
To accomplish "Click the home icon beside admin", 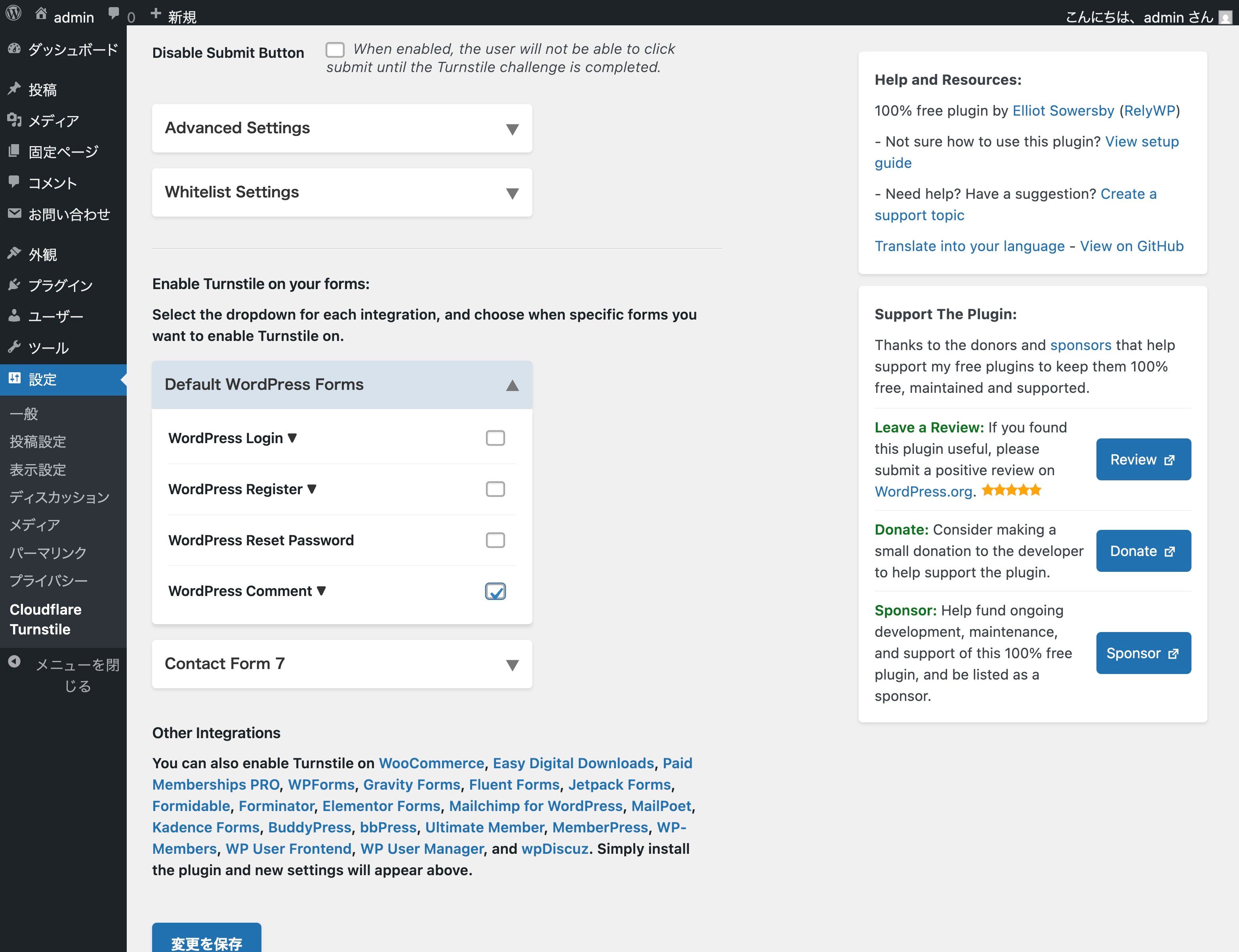I will coord(41,13).
